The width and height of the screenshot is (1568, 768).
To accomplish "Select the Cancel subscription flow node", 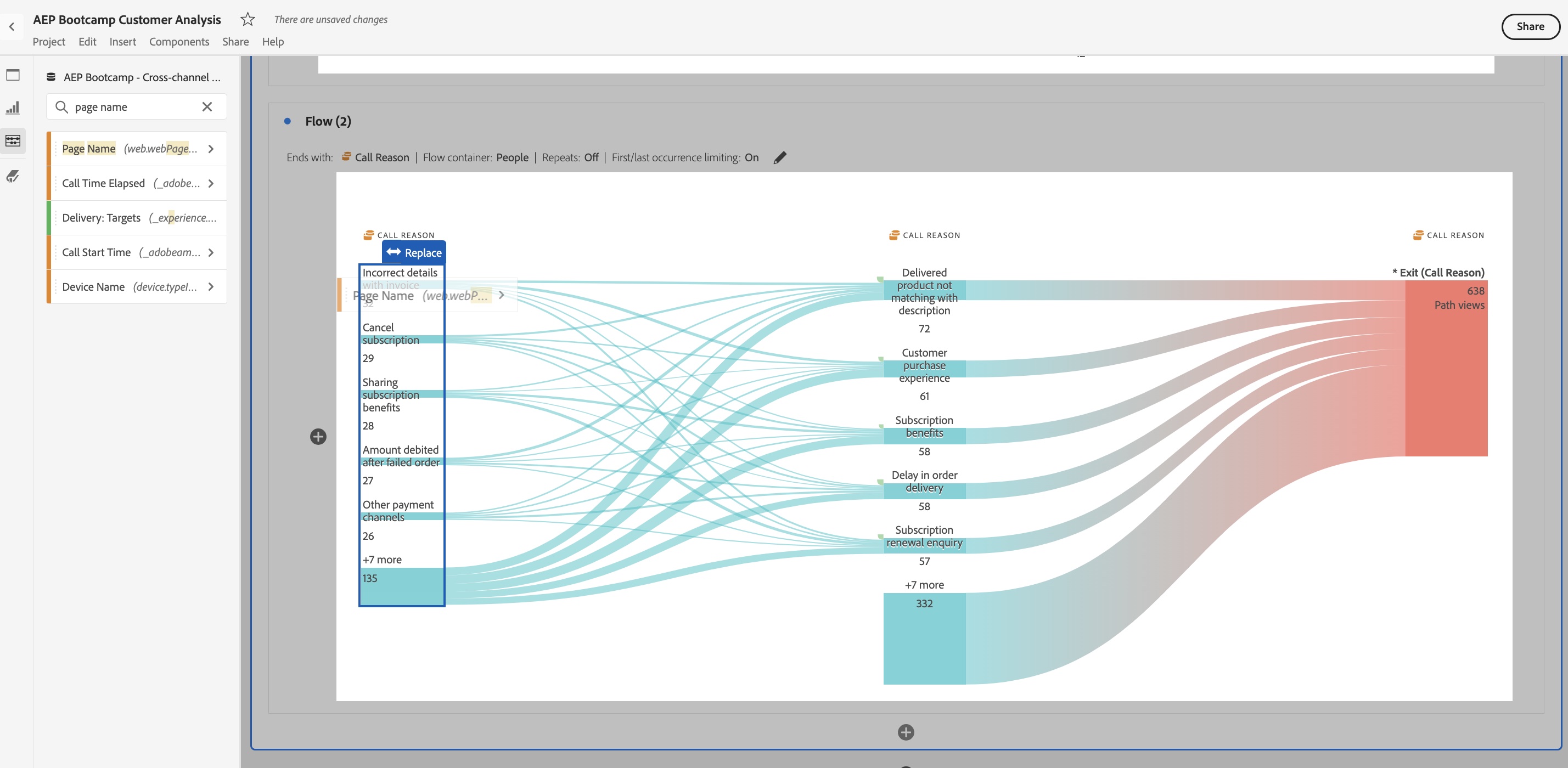I will (x=402, y=340).
